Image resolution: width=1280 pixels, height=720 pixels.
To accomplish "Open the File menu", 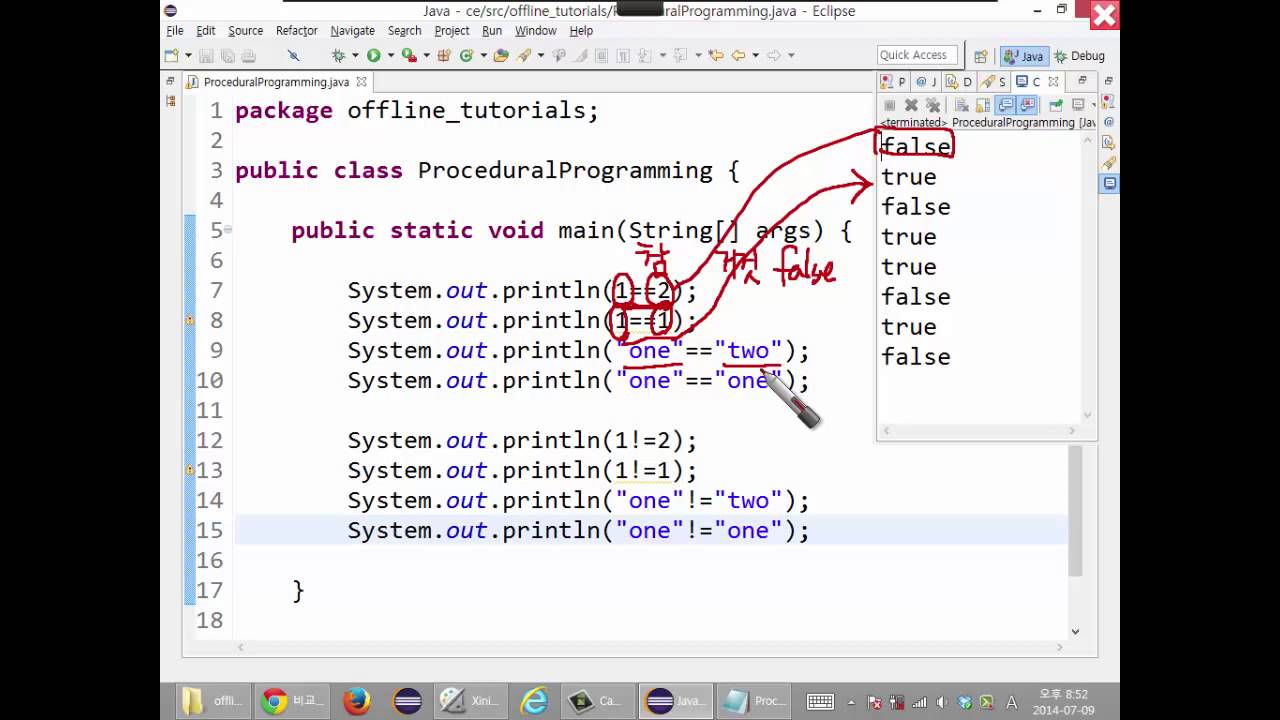I will click(x=175, y=31).
